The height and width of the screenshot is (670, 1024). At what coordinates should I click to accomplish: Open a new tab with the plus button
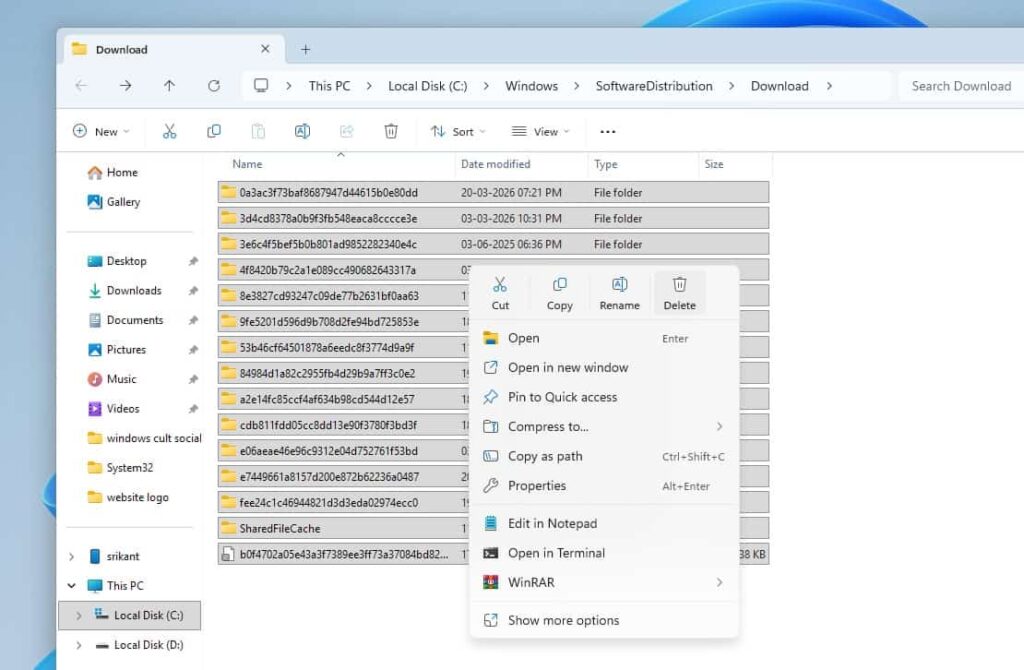pyautogui.click(x=305, y=49)
